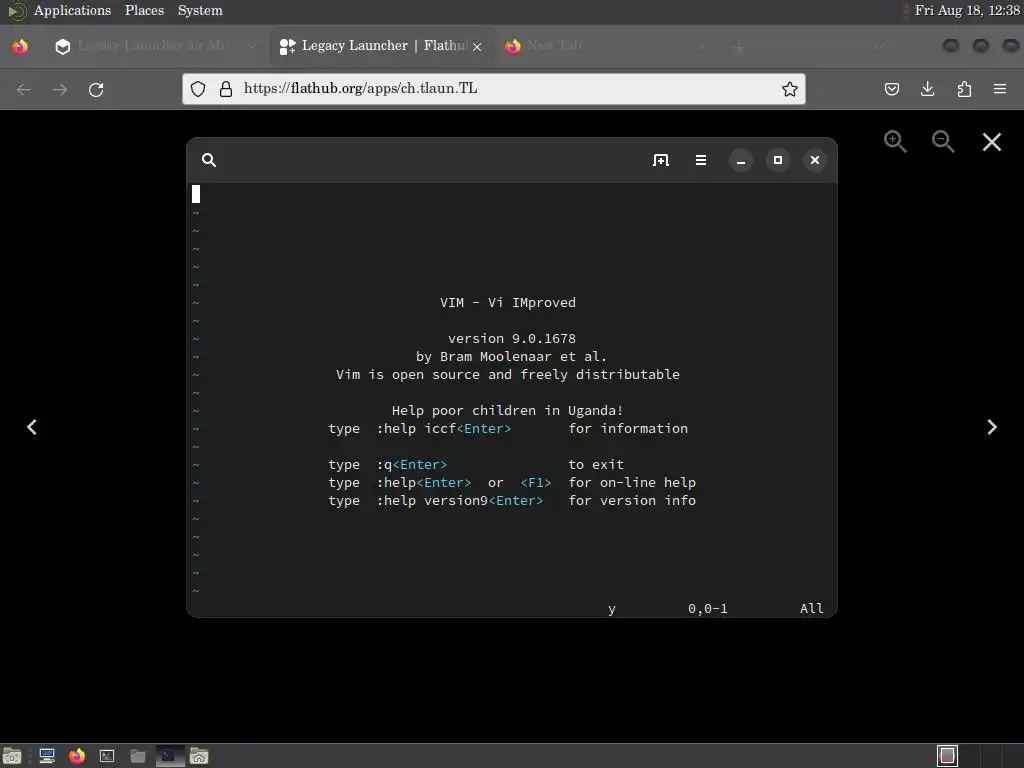The height and width of the screenshot is (768, 1024).
Task: Click the search icon in terminal screenshot
Action: (x=209, y=160)
